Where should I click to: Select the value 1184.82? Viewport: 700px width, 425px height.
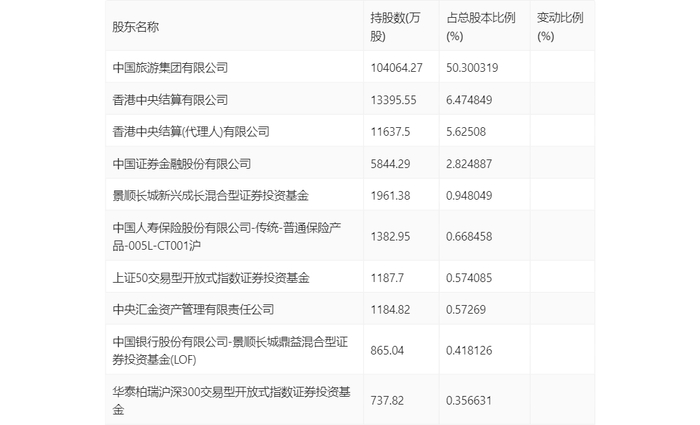[390, 310]
